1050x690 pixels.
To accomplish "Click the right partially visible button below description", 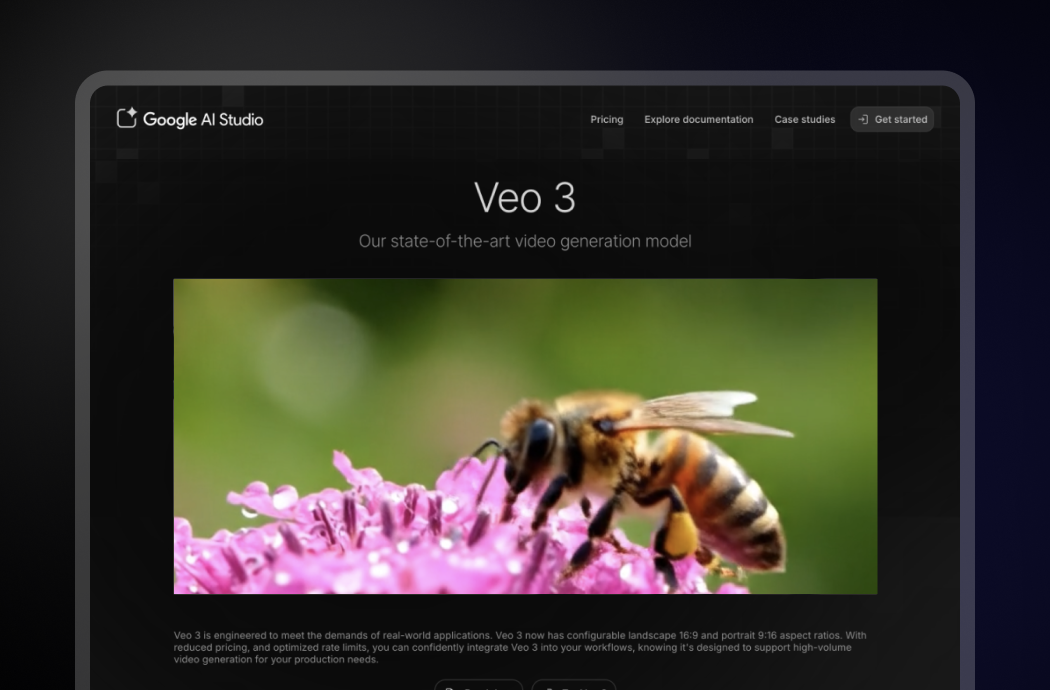I will 573,685.
